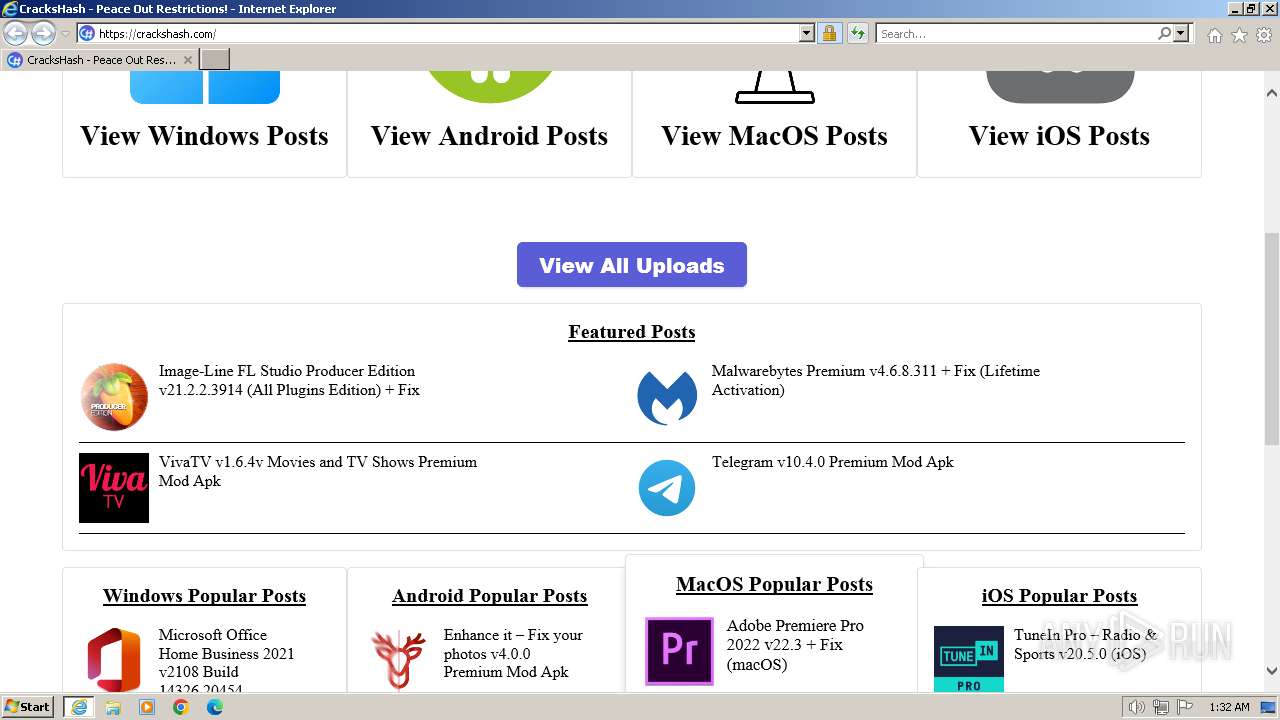The height and width of the screenshot is (720, 1280).
Task: Click the browser Forward arrow button
Action: 43,33
